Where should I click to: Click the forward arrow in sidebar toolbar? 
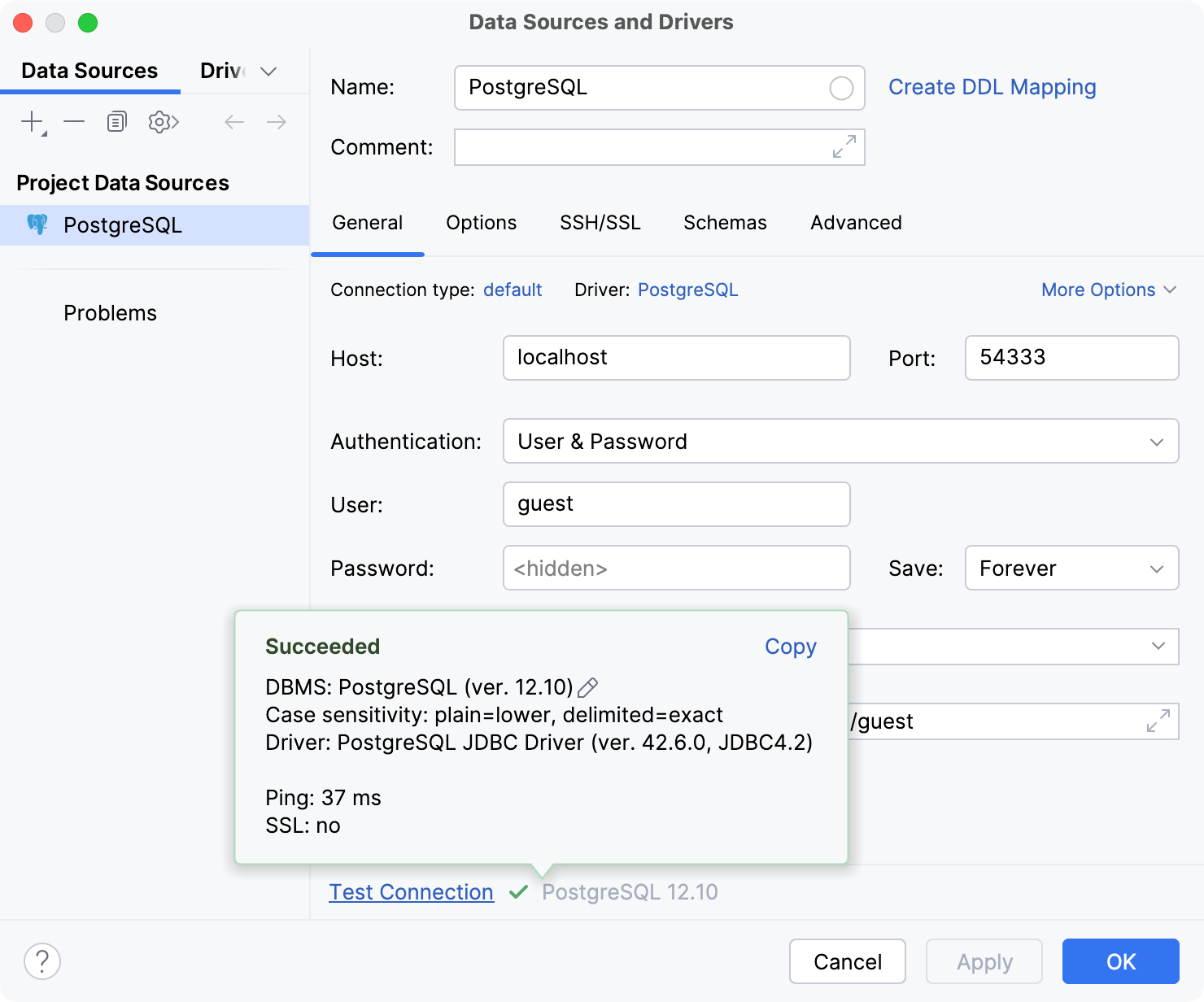[x=277, y=122]
